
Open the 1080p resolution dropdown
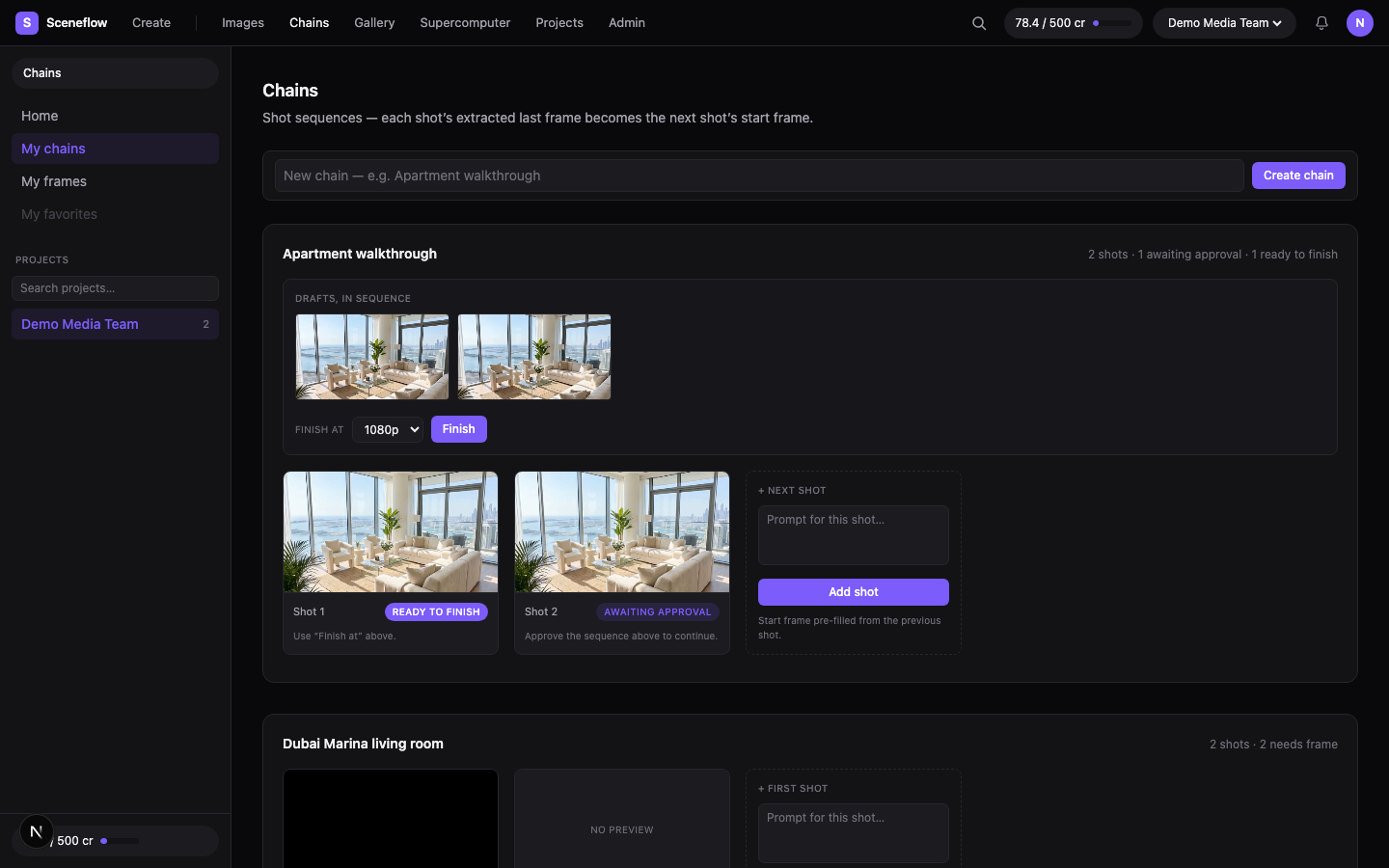(x=388, y=429)
